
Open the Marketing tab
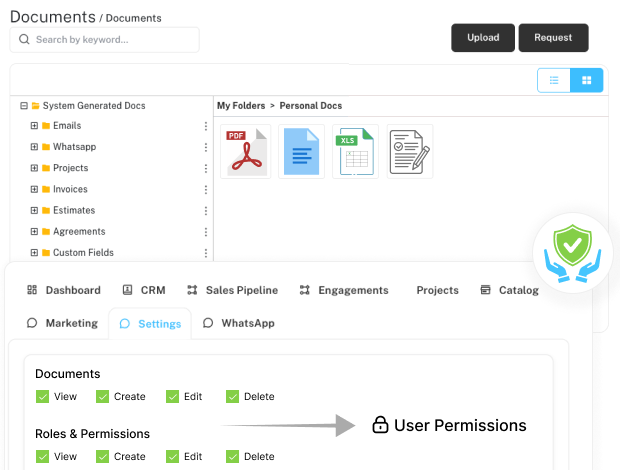[x=62, y=323]
